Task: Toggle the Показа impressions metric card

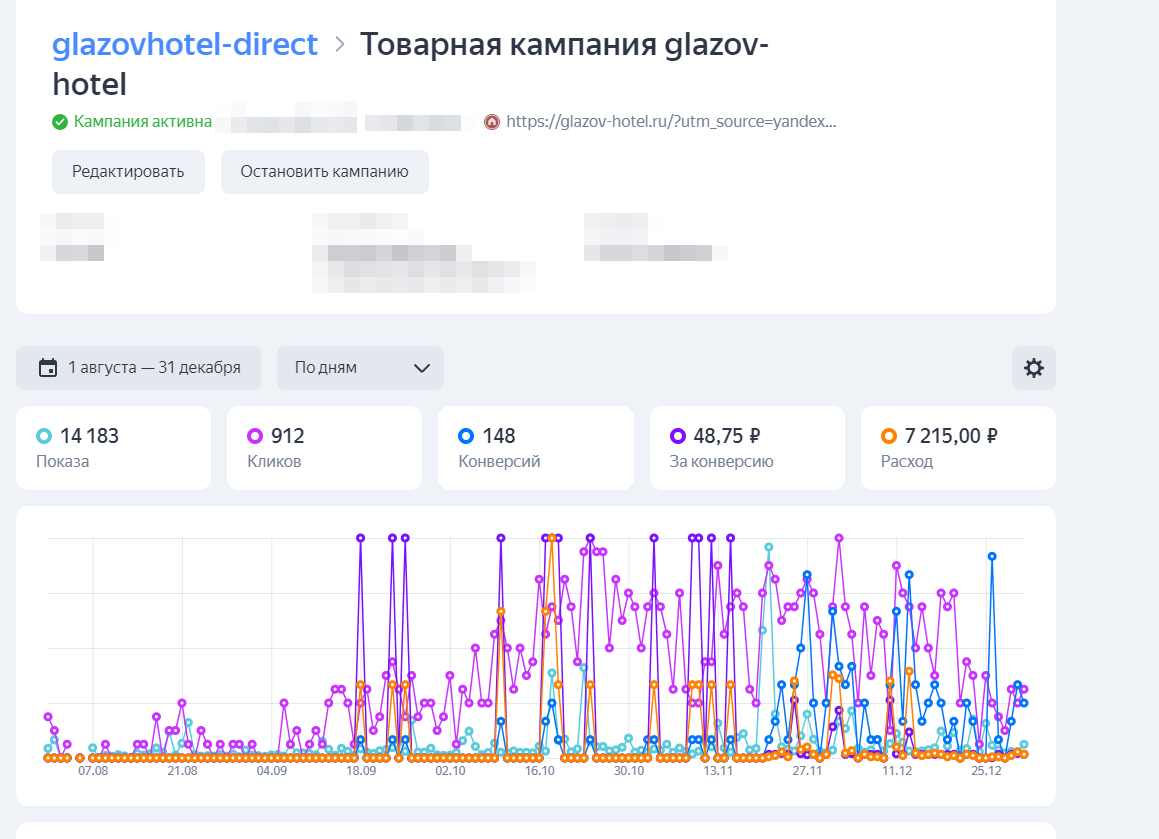Action: click(x=113, y=447)
